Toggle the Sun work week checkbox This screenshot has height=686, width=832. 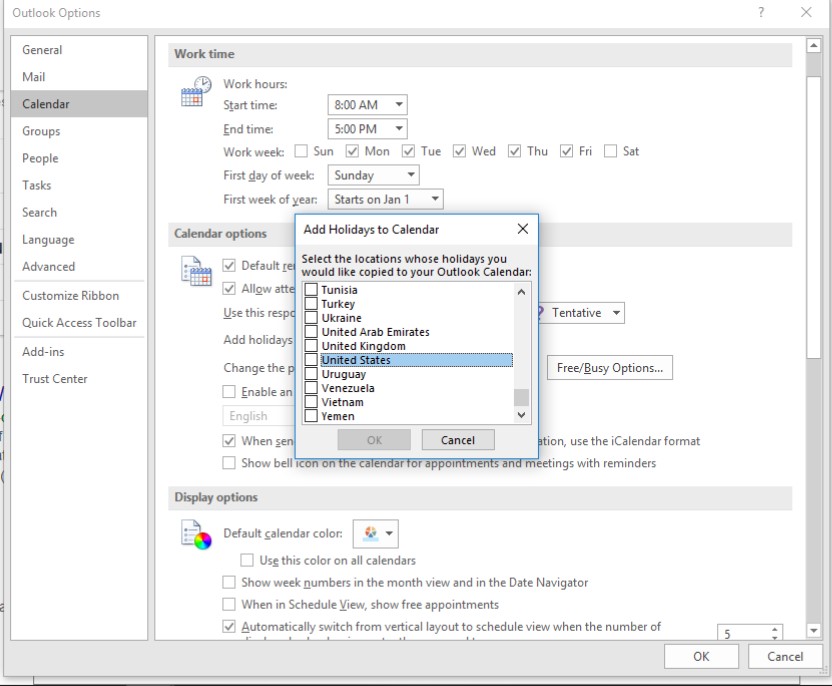pyautogui.click(x=301, y=151)
